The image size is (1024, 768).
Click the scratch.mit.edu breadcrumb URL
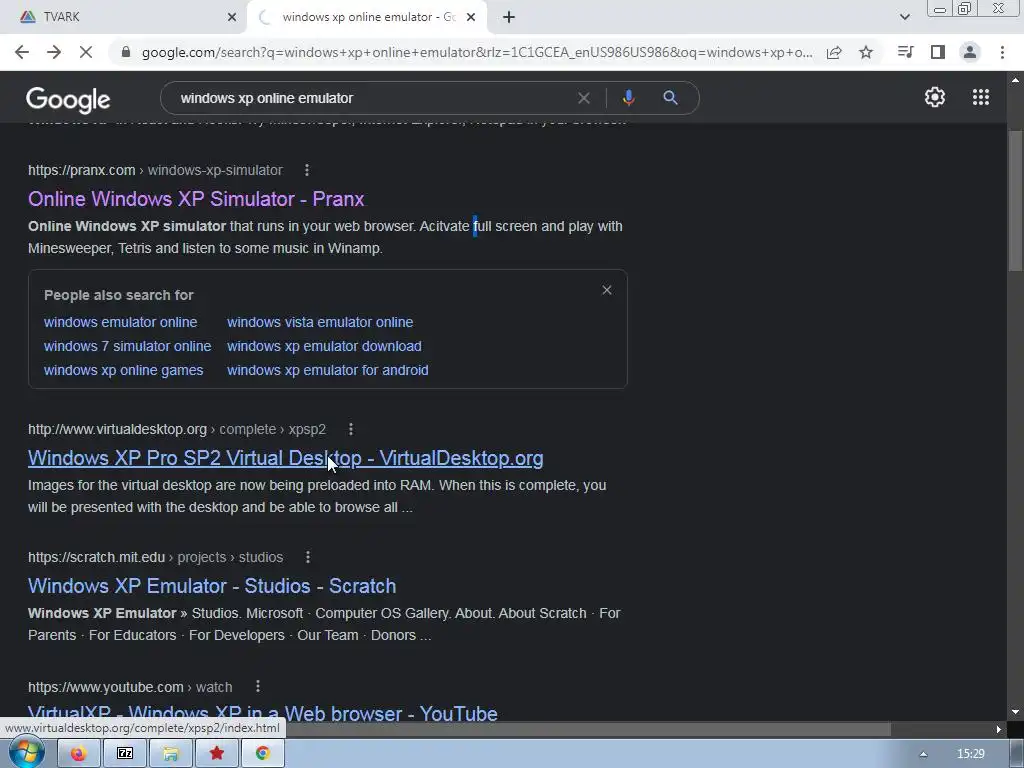point(155,557)
